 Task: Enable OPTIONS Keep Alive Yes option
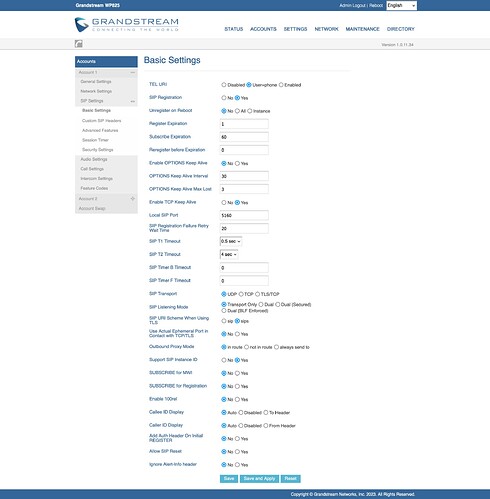(x=237, y=163)
